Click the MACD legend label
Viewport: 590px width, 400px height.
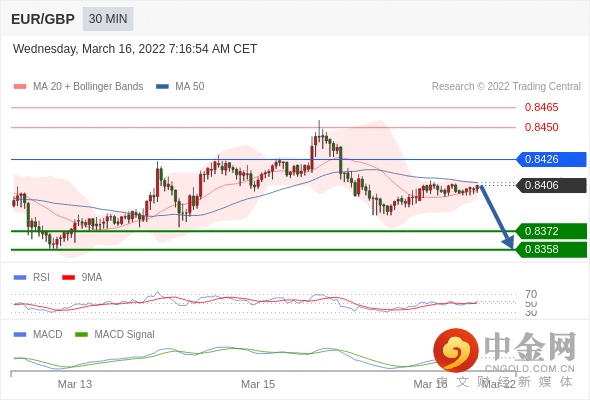(x=48, y=335)
